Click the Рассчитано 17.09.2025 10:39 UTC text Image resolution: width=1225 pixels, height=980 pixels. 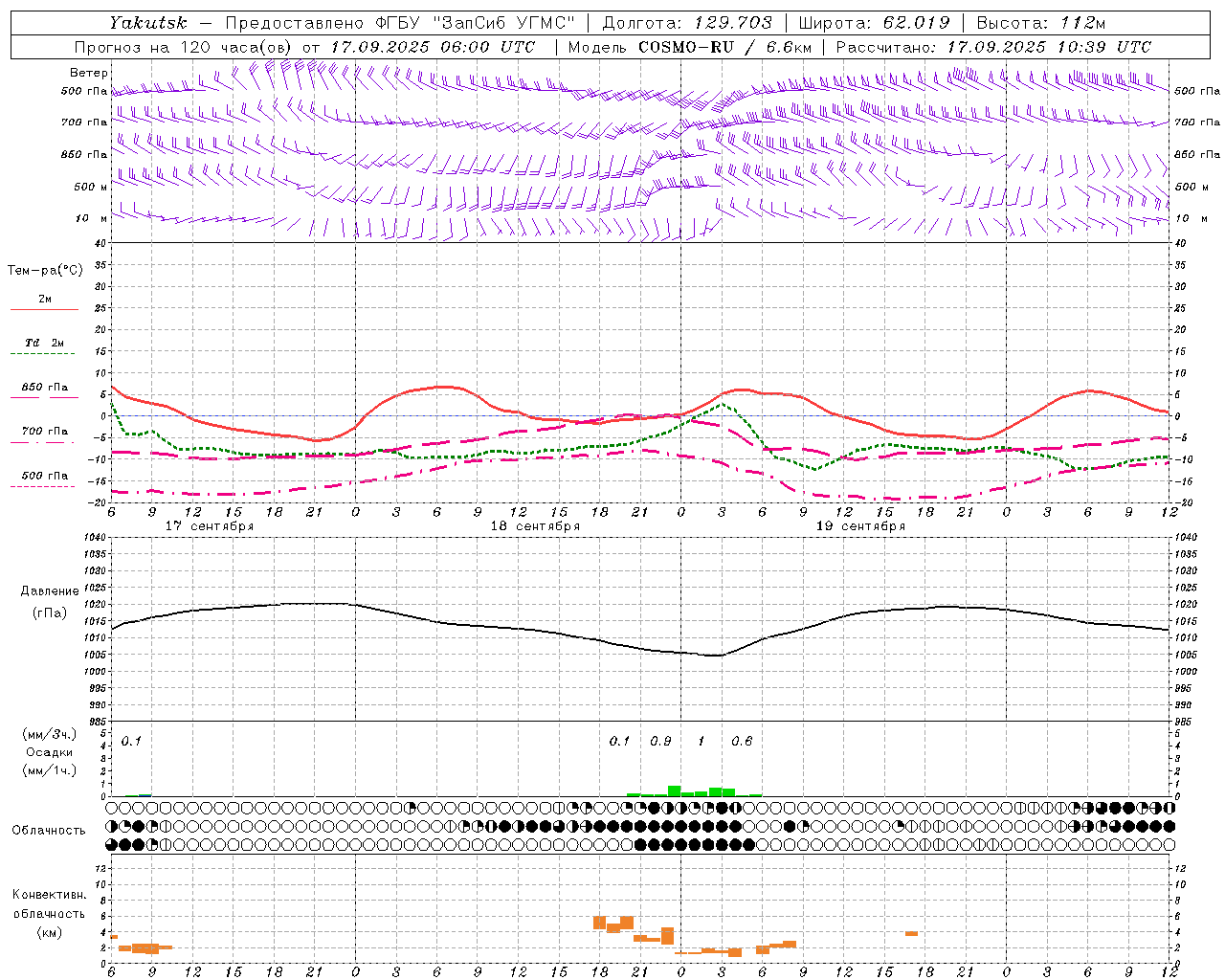[x=993, y=47]
